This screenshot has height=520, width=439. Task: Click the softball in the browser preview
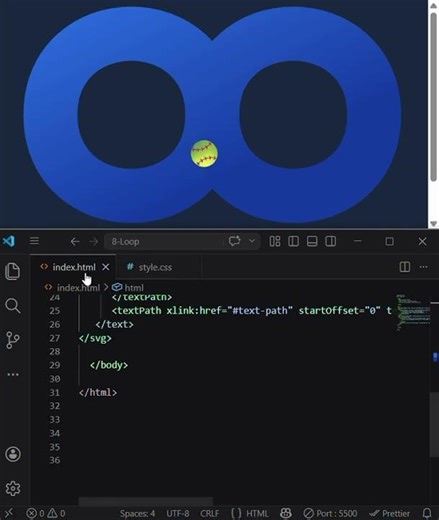[204, 153]
